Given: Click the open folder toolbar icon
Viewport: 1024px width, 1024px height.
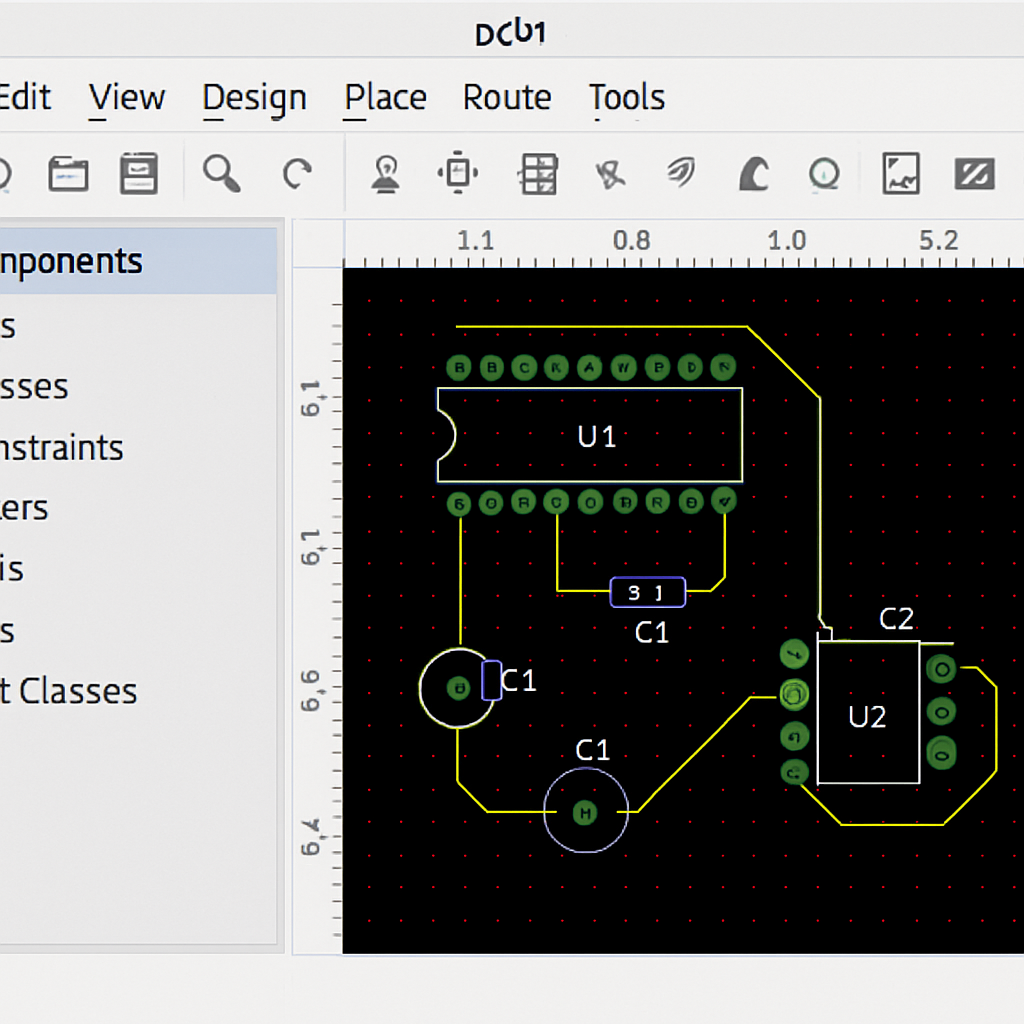Looking at the screenshot, I should coord(68,174).
